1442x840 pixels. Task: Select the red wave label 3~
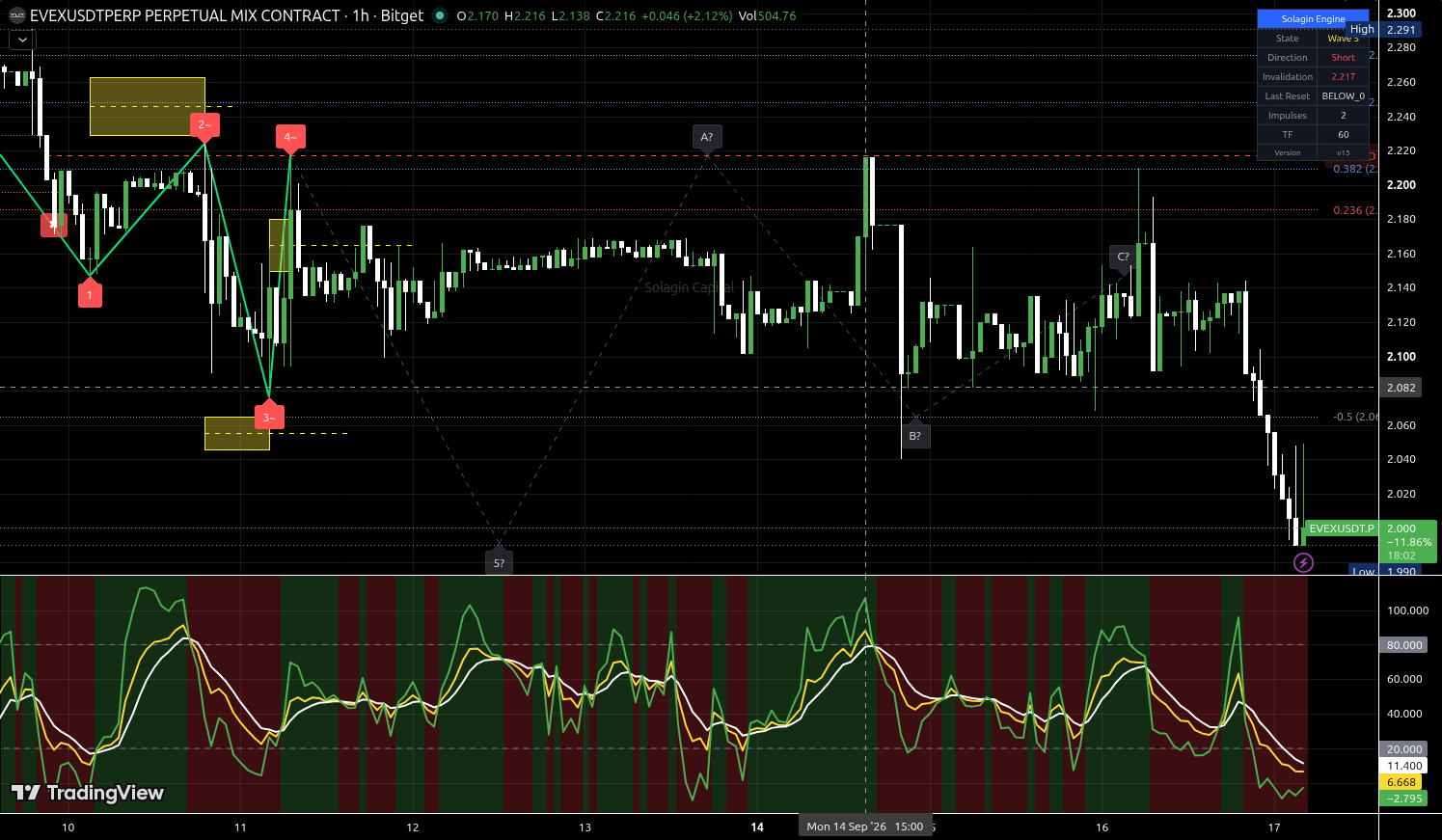click(269, 416)
